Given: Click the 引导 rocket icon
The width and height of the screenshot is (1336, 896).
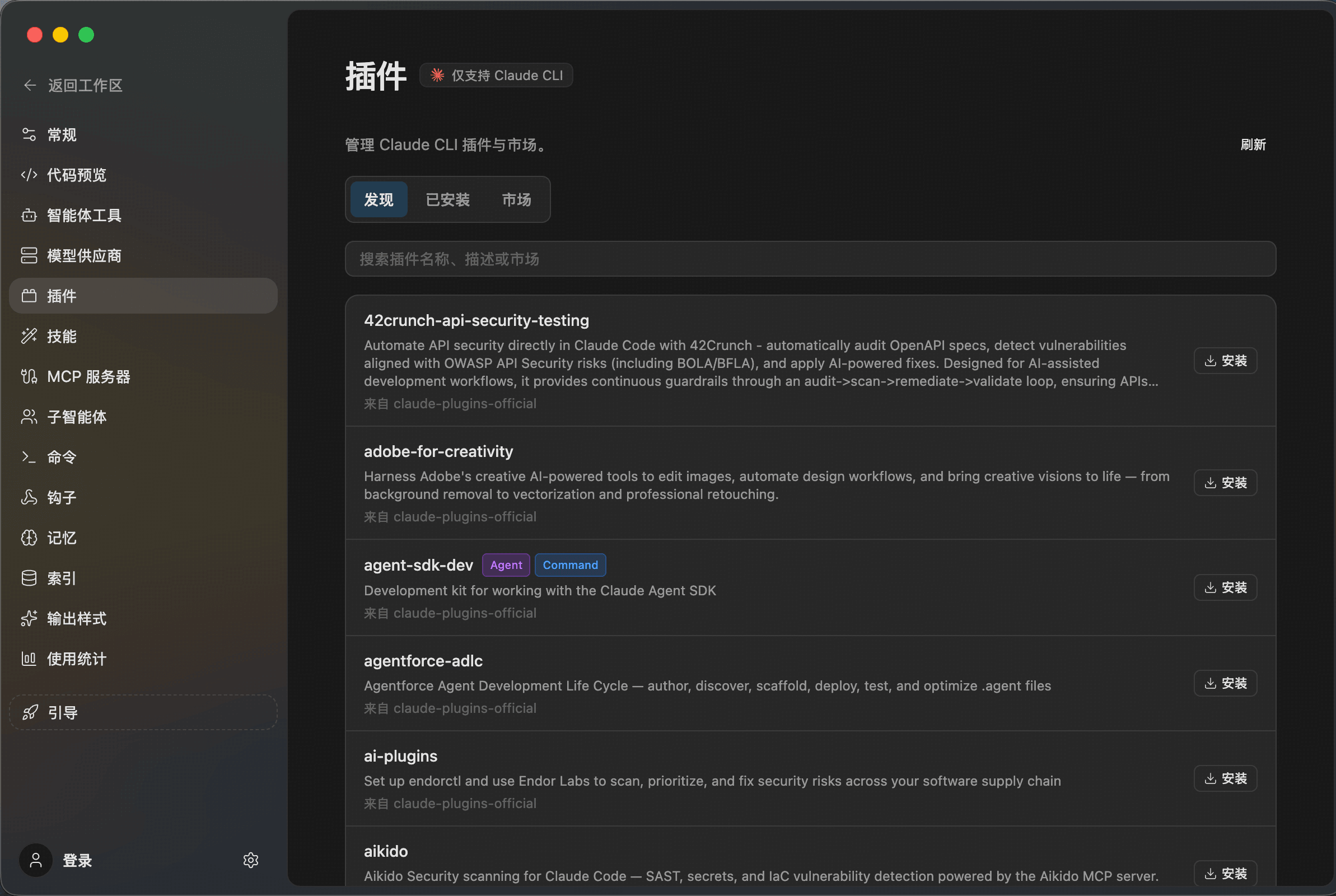Looking at the screenshot, I should pos(30,712).
